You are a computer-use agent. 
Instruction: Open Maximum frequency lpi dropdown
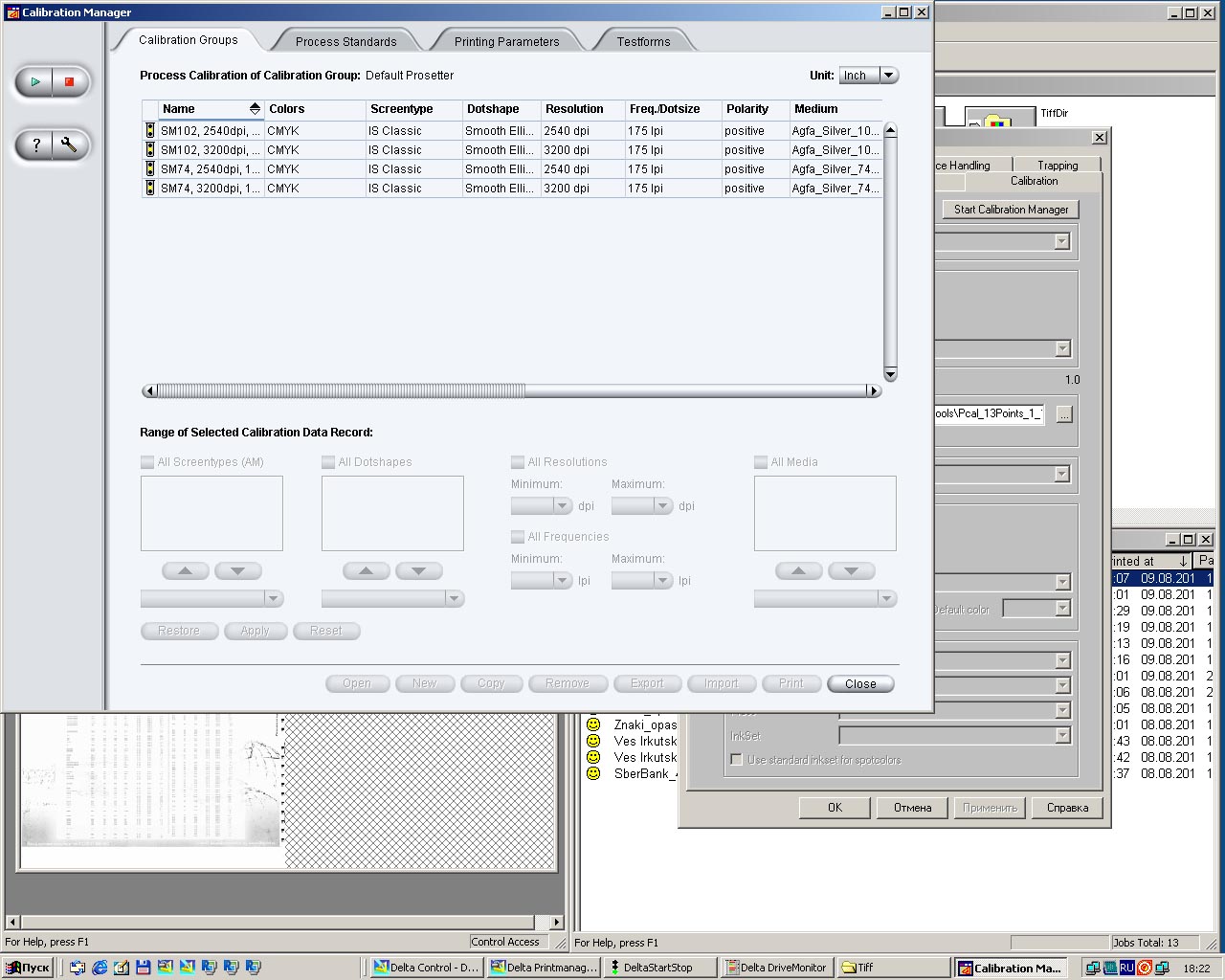642,581
